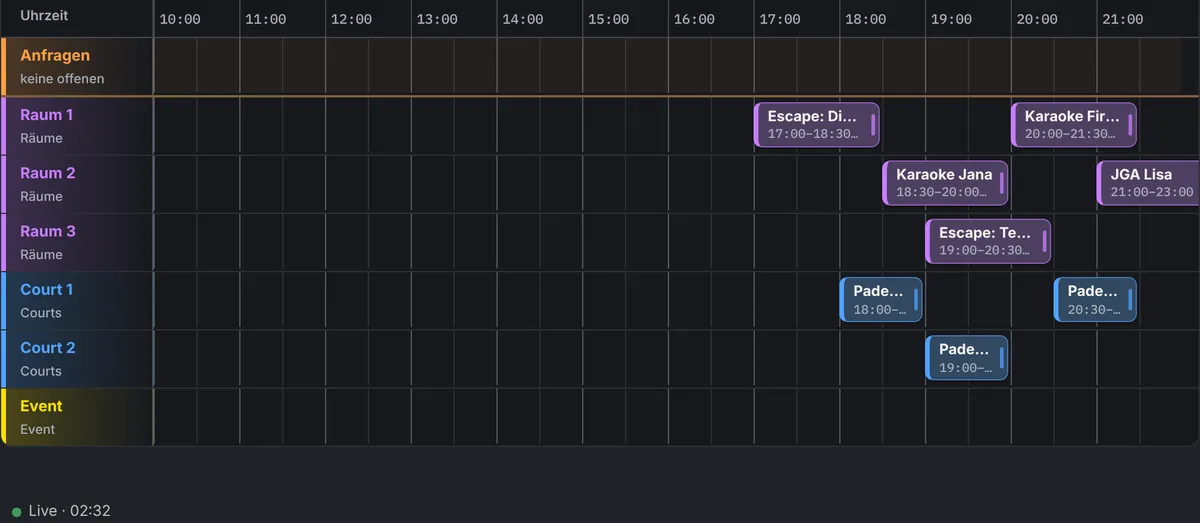Grab the resize handle on Karaoke Jana block
The image size is (1200, 523).
(1001, 183)
